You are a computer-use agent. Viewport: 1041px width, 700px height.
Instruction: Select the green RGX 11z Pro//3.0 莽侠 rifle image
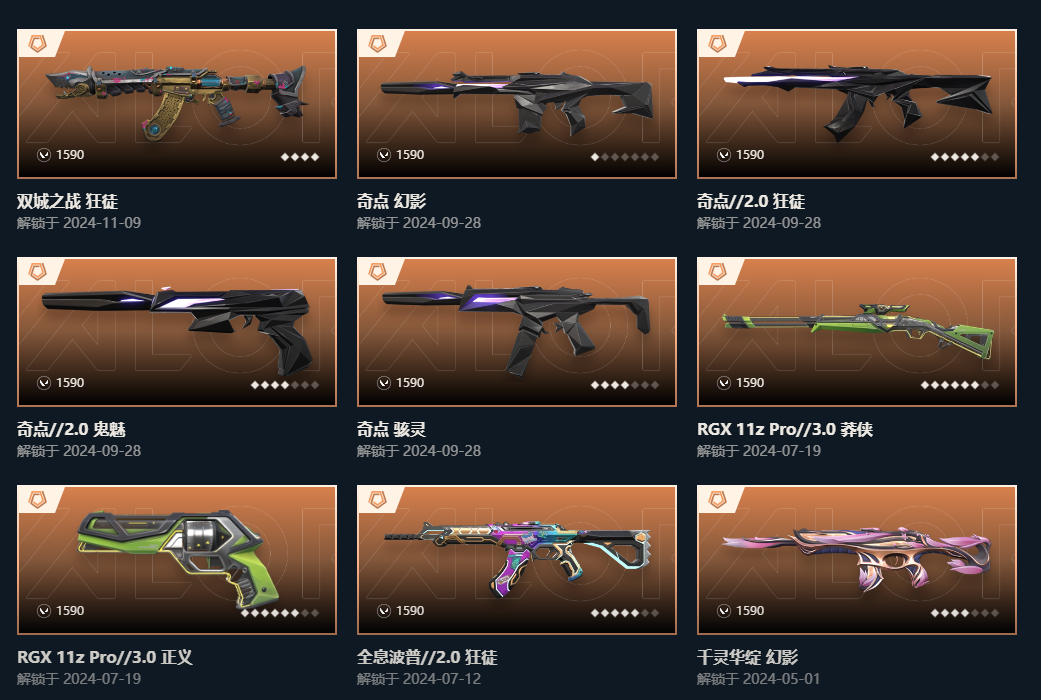tap(856, 331)
